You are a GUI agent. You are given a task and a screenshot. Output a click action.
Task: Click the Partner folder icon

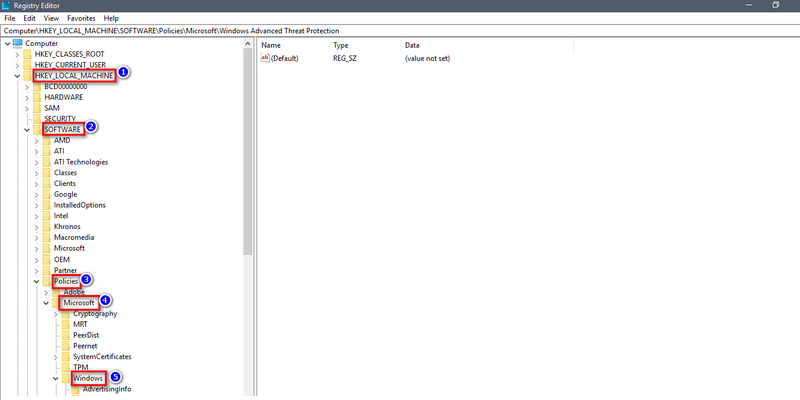click(x=46, y=270)
